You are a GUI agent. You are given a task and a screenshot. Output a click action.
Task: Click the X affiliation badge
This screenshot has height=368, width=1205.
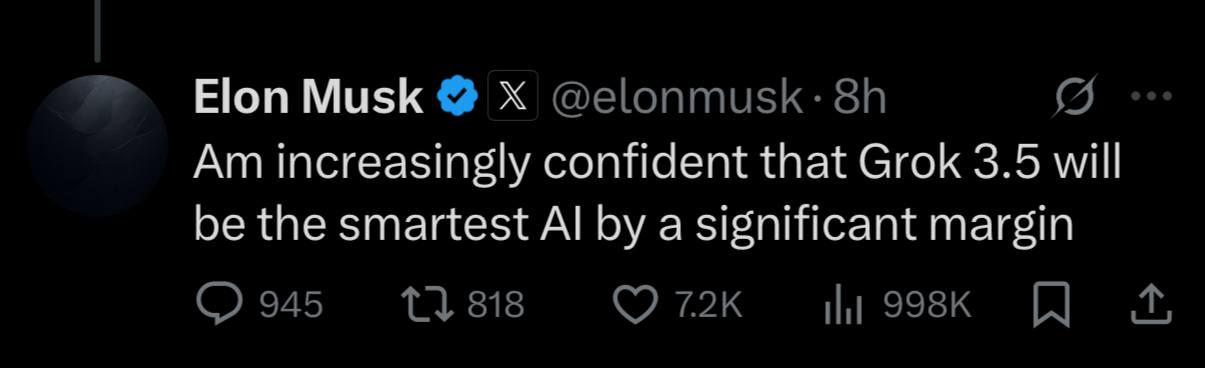(x=513, y=97)
